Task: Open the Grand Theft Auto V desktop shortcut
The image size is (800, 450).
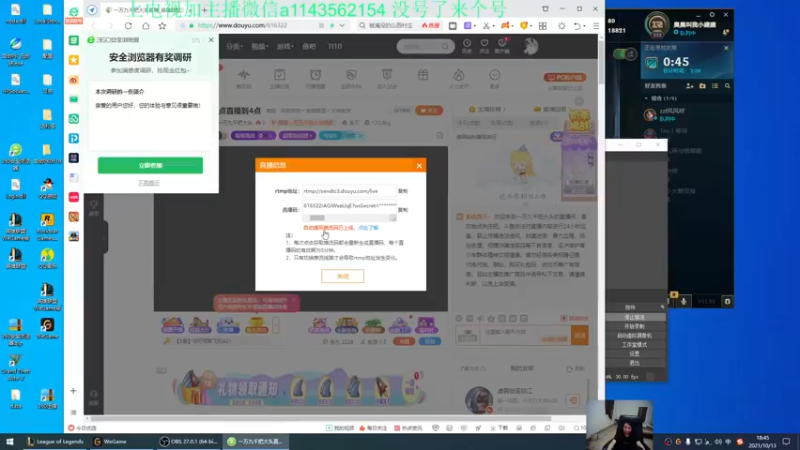Action: [x=16, y=367]
